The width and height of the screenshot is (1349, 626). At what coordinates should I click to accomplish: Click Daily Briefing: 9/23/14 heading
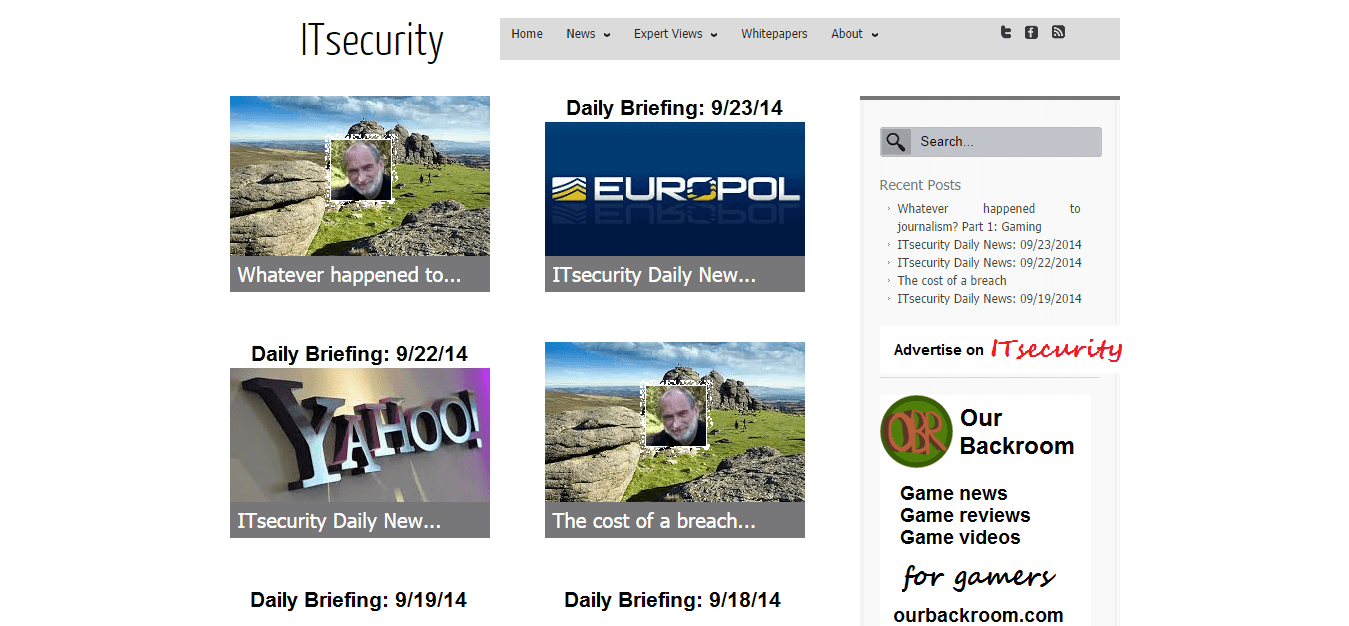[674, 108]
